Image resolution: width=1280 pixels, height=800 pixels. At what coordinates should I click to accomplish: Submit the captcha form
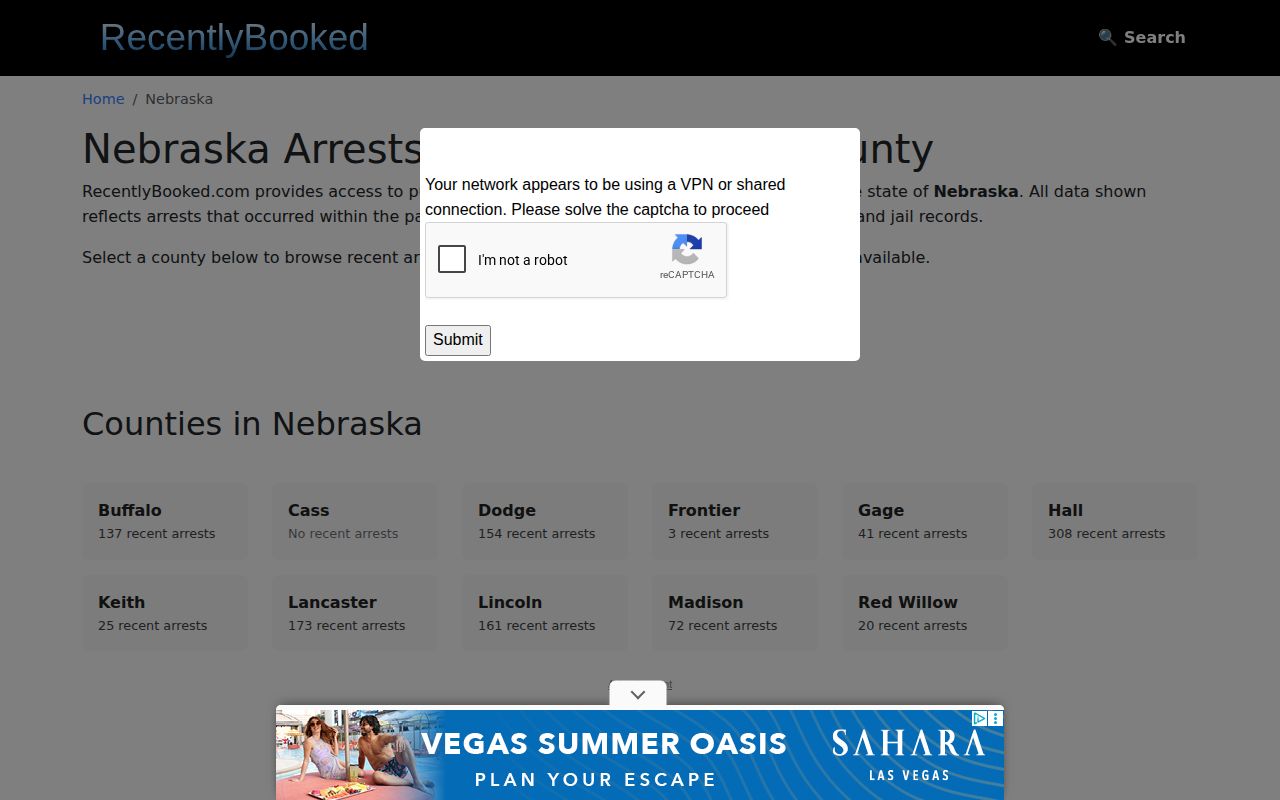click(x=458, y=340)
